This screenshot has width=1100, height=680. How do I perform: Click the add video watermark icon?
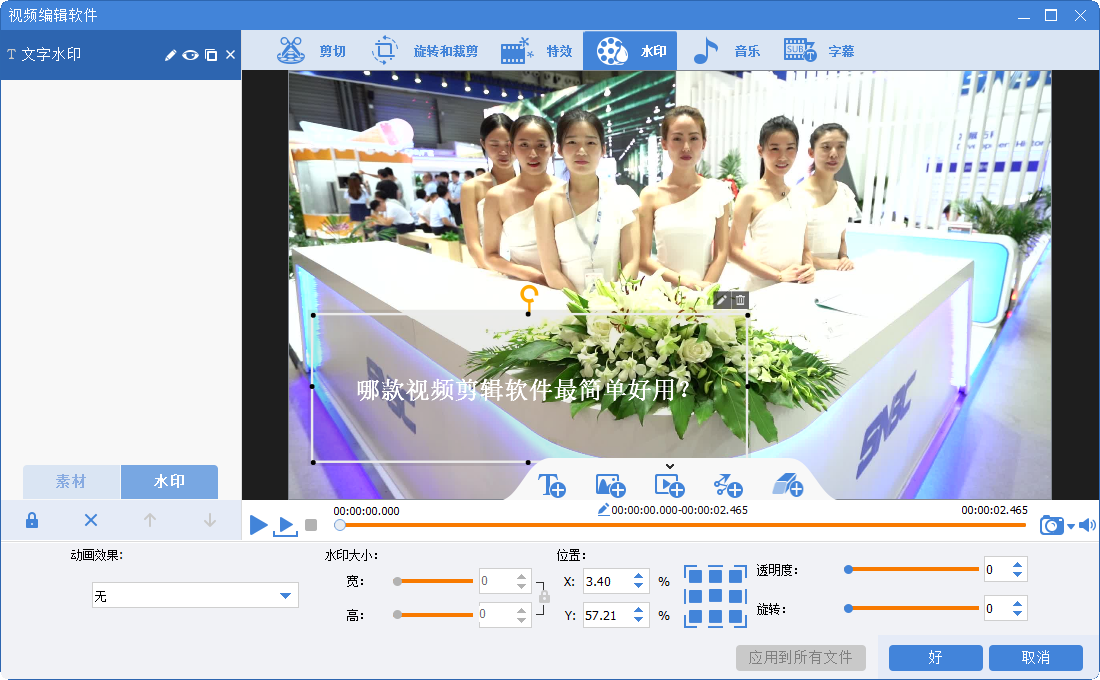coord(669,485)
